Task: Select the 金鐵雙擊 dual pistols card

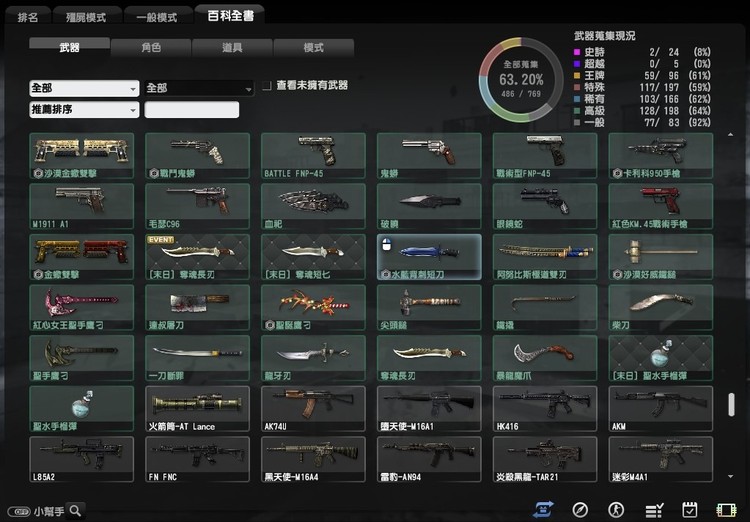Action: [82, 257]
